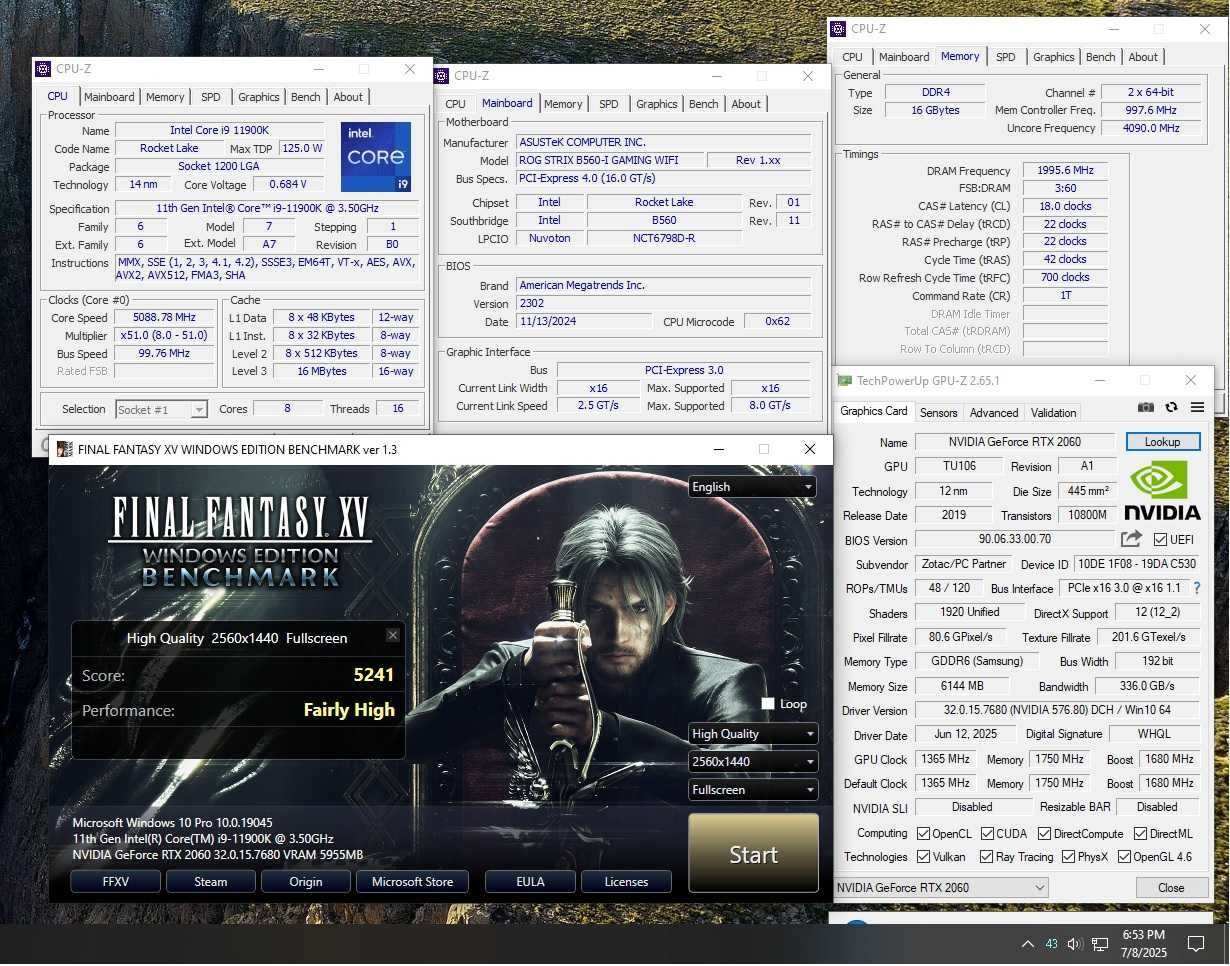Click the Model field ROG STRIX B560-I GAMING WIFI
This screenshot has height=966, width=1230.
tap(610, 160)
